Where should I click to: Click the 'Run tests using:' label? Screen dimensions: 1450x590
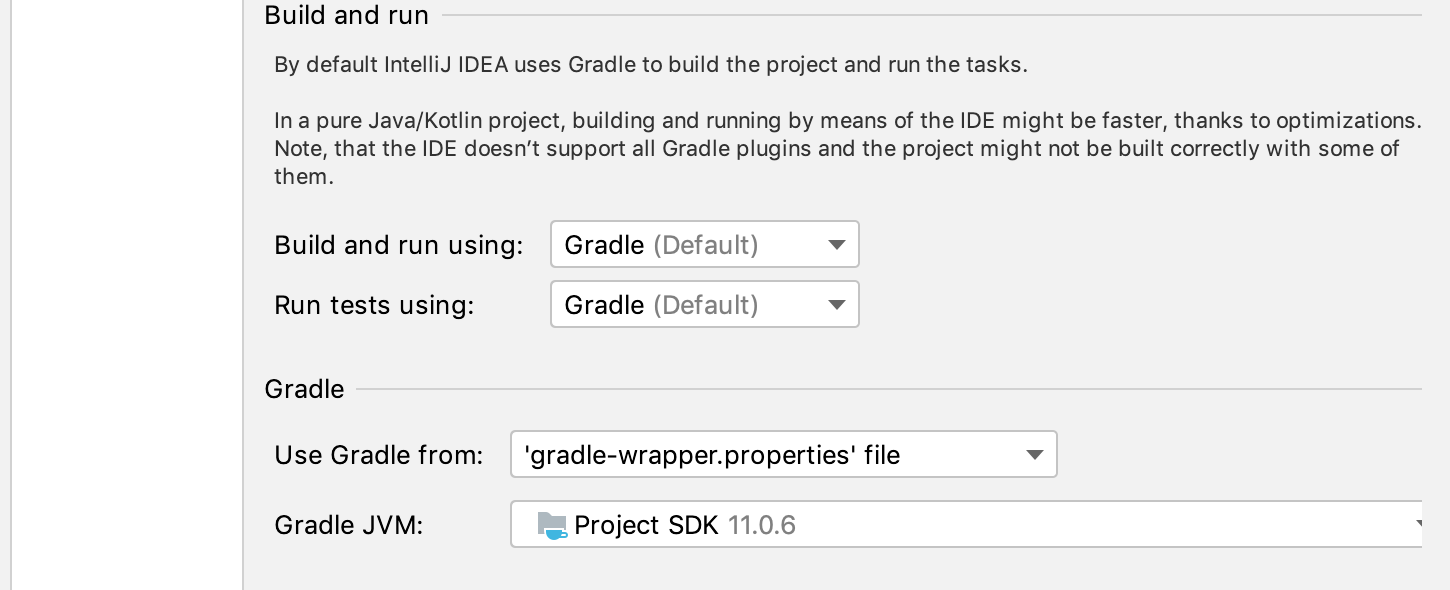click(374, 305)
